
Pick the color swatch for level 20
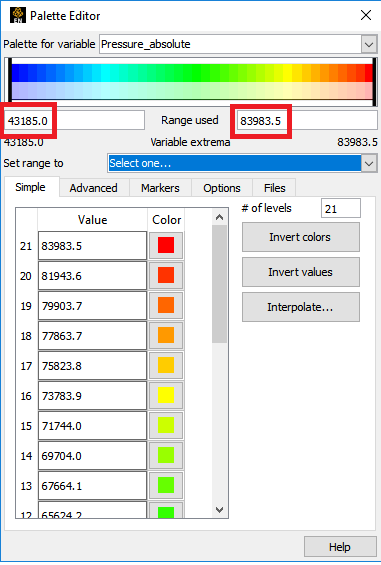166,275
